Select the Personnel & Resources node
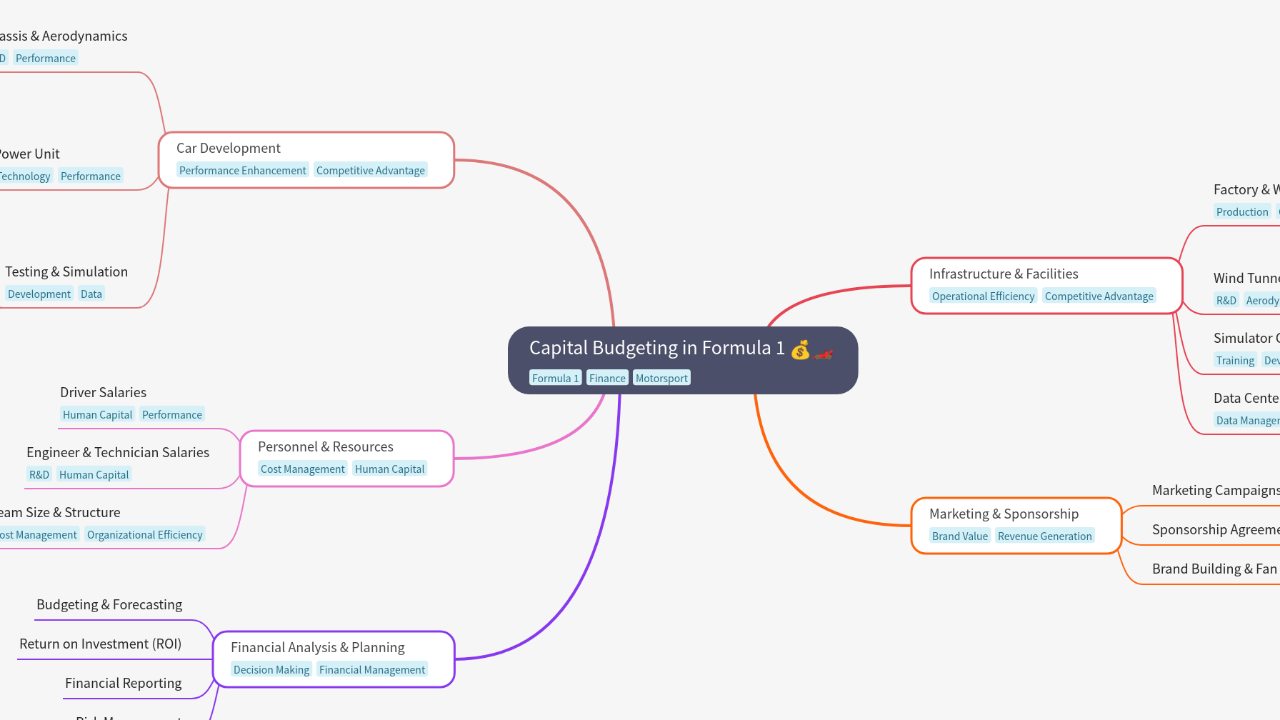Image resolution: width=1280 pixels, height=720 pixels. (x=347, y=459)
